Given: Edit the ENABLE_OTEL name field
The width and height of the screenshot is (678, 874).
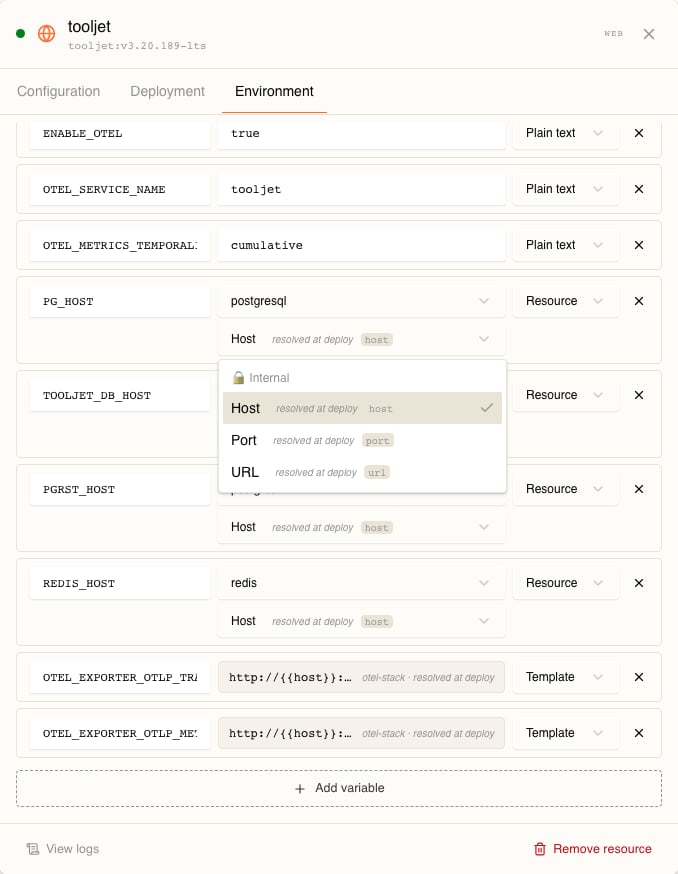Looking at the screenshot, I should 120,133.
